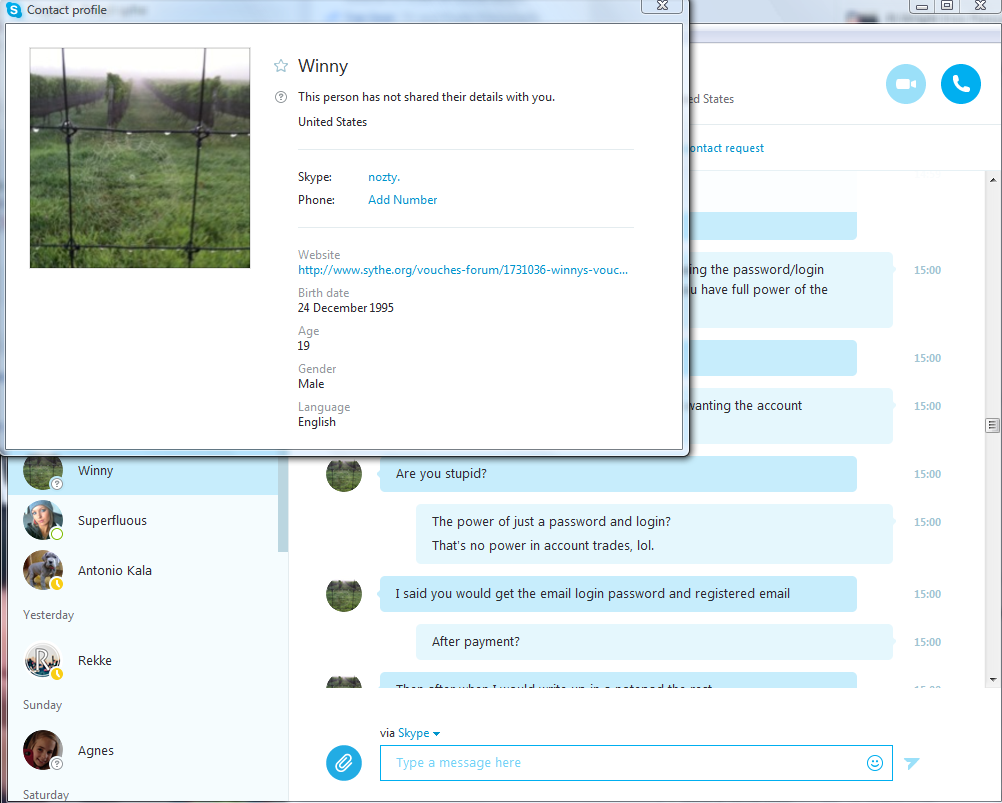
Task: Click Agnes's avatar picture
Action: (43, 750)
